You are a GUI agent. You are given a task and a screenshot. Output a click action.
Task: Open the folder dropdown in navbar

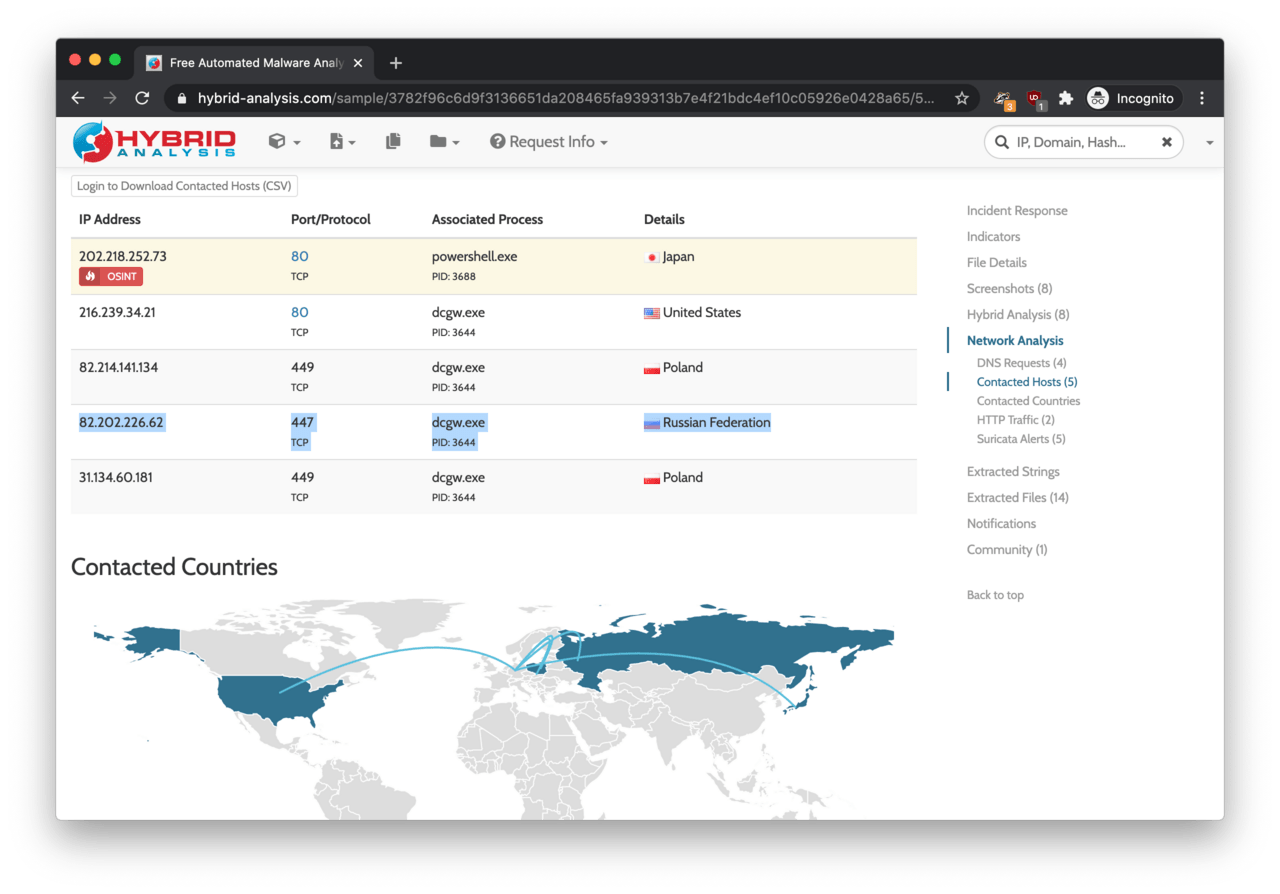point(445,142)
